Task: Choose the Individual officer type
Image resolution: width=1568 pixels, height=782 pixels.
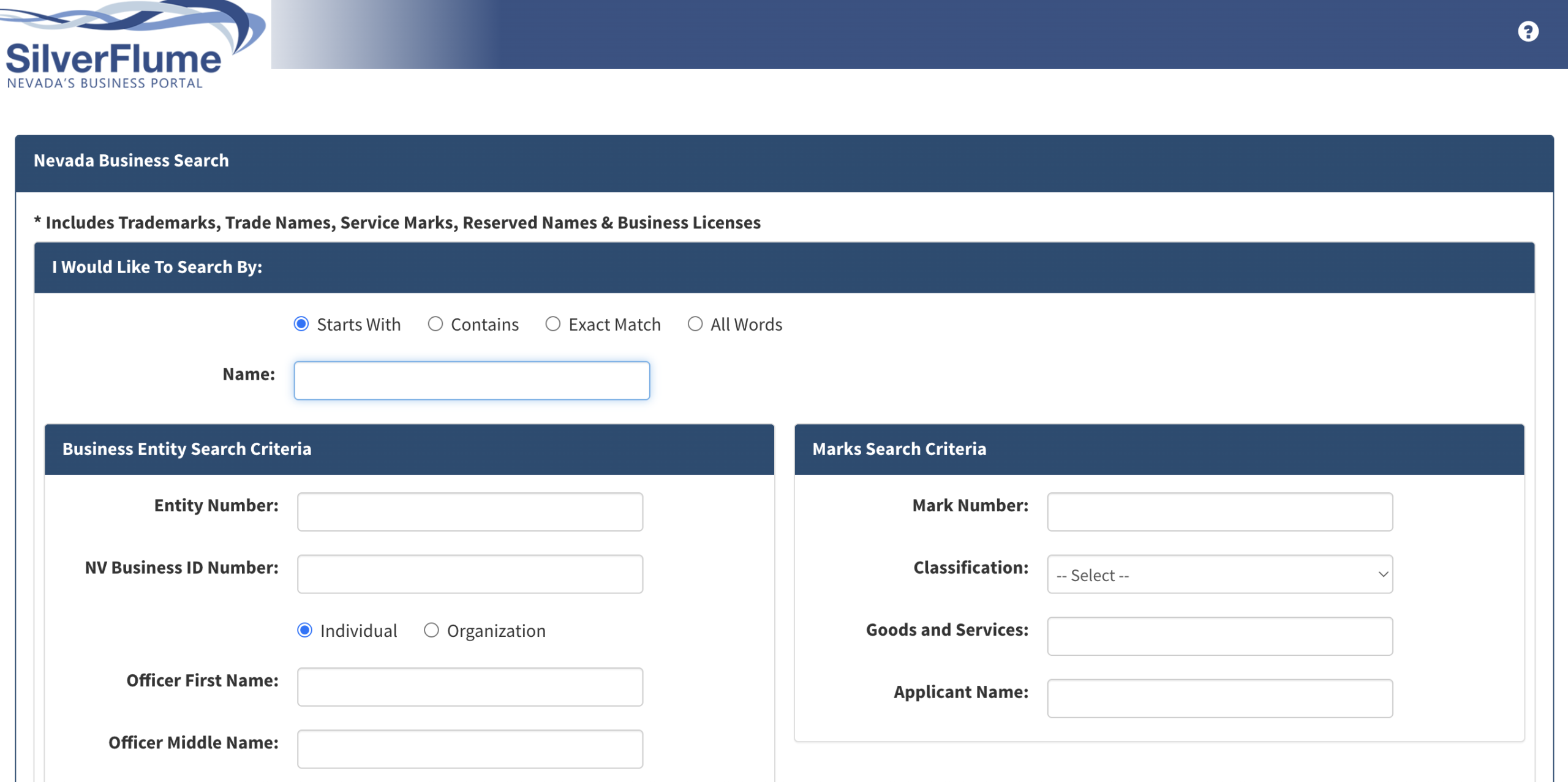Action: pos(304,630)
